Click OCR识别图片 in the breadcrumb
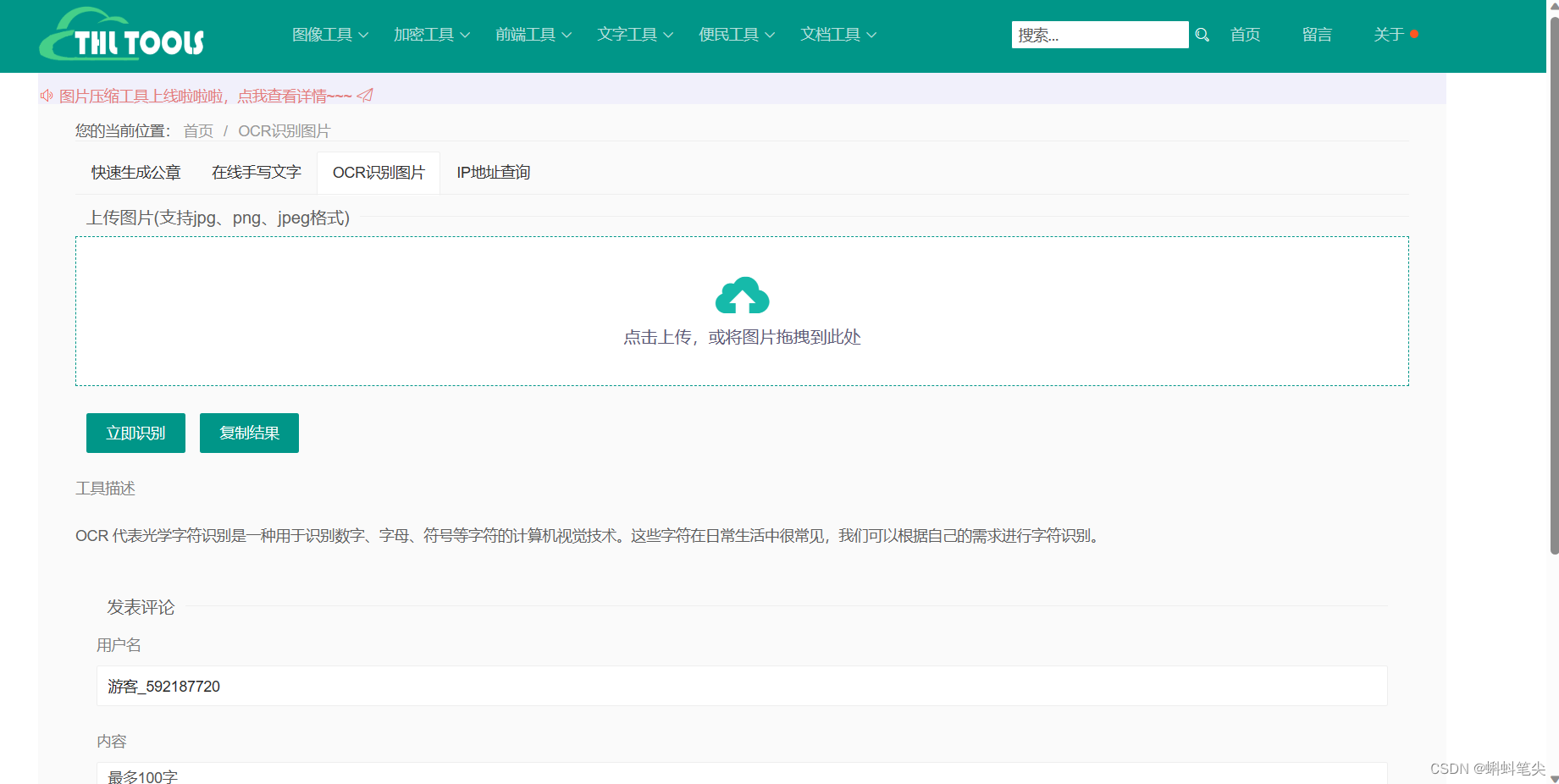The width and height of the screenshot is (1559, 784). (285, 131)
